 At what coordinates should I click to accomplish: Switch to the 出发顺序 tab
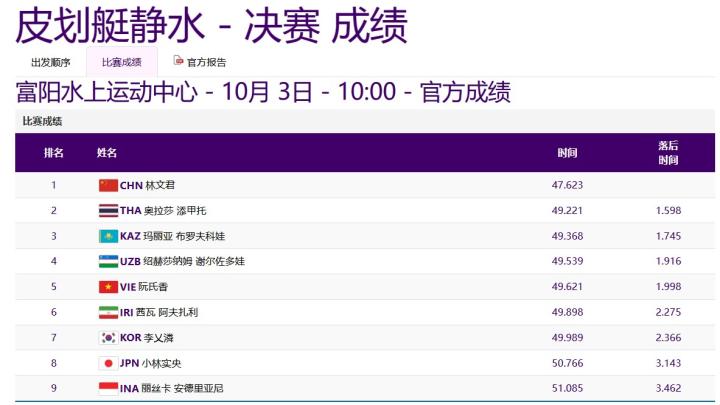pyautogui.click(x=51, y=62)
